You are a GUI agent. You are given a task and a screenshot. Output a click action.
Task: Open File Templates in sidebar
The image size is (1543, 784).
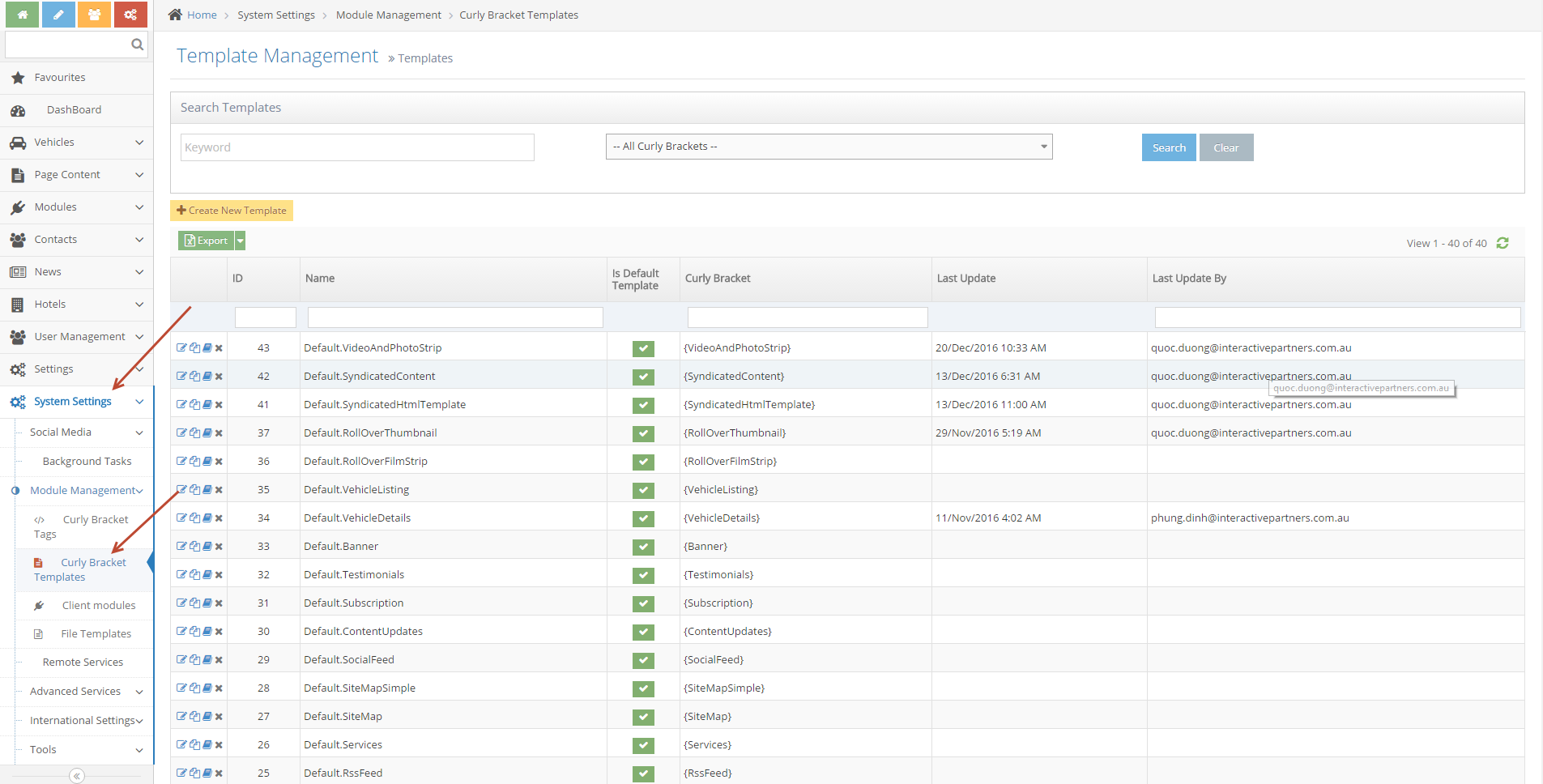point(96,634)
